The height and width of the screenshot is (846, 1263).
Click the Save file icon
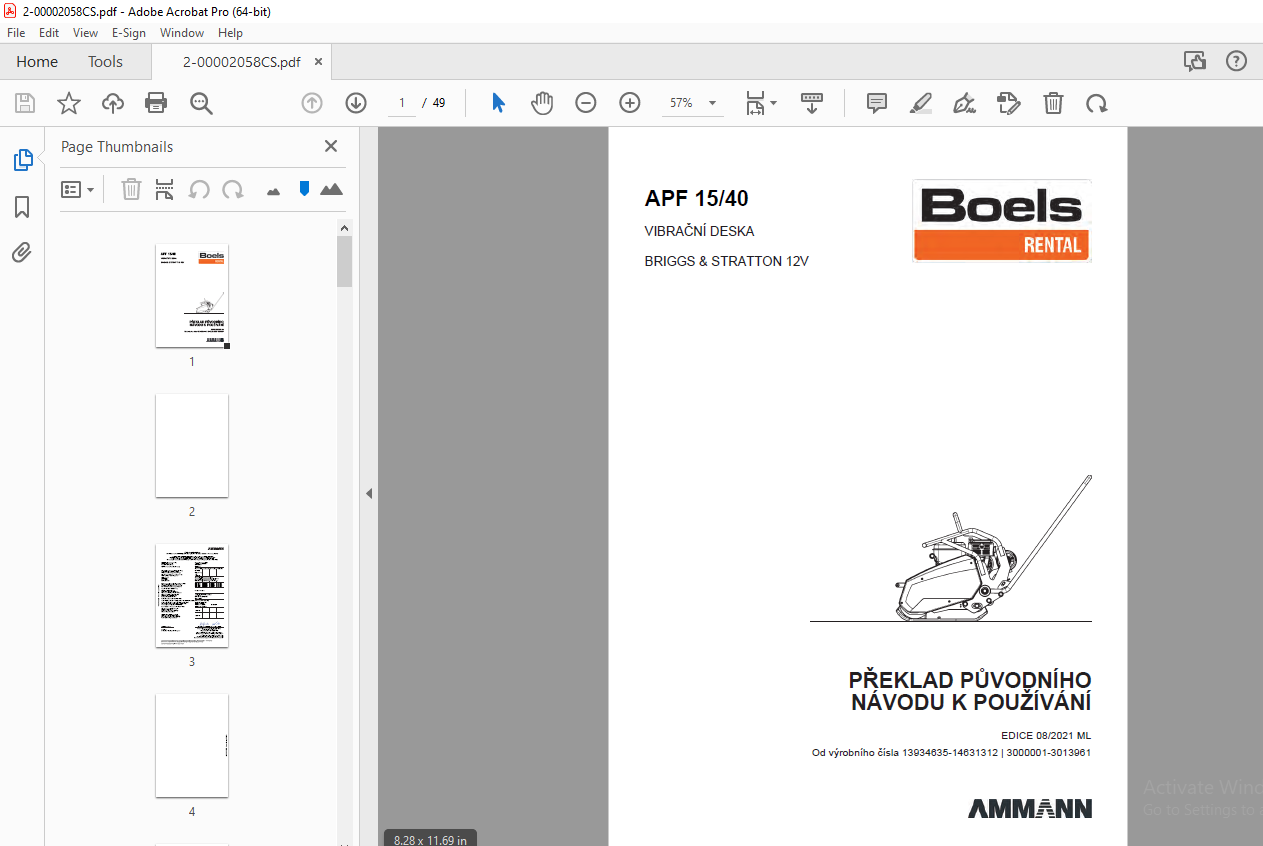click(x=25, y=103)
